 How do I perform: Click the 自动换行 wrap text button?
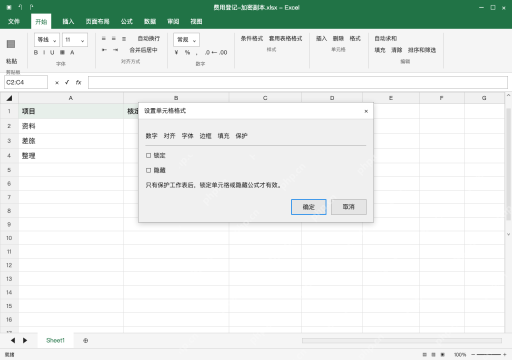pos(149,39)
